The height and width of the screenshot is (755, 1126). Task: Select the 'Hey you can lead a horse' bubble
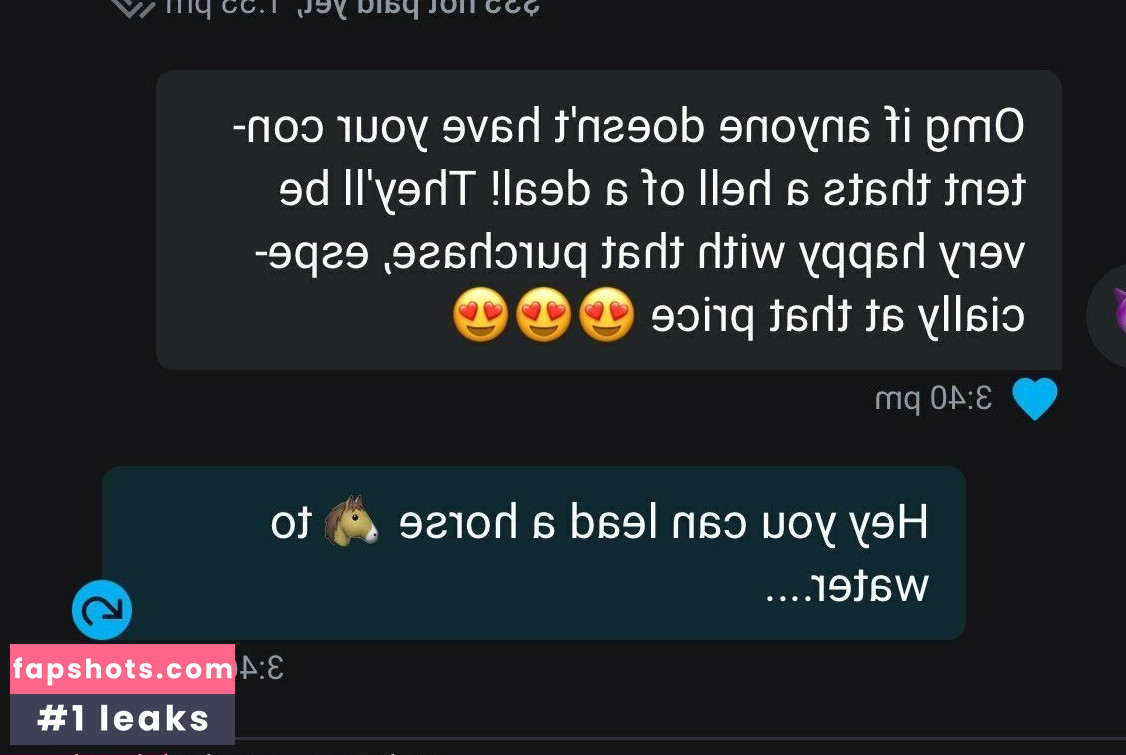(534, 553)
